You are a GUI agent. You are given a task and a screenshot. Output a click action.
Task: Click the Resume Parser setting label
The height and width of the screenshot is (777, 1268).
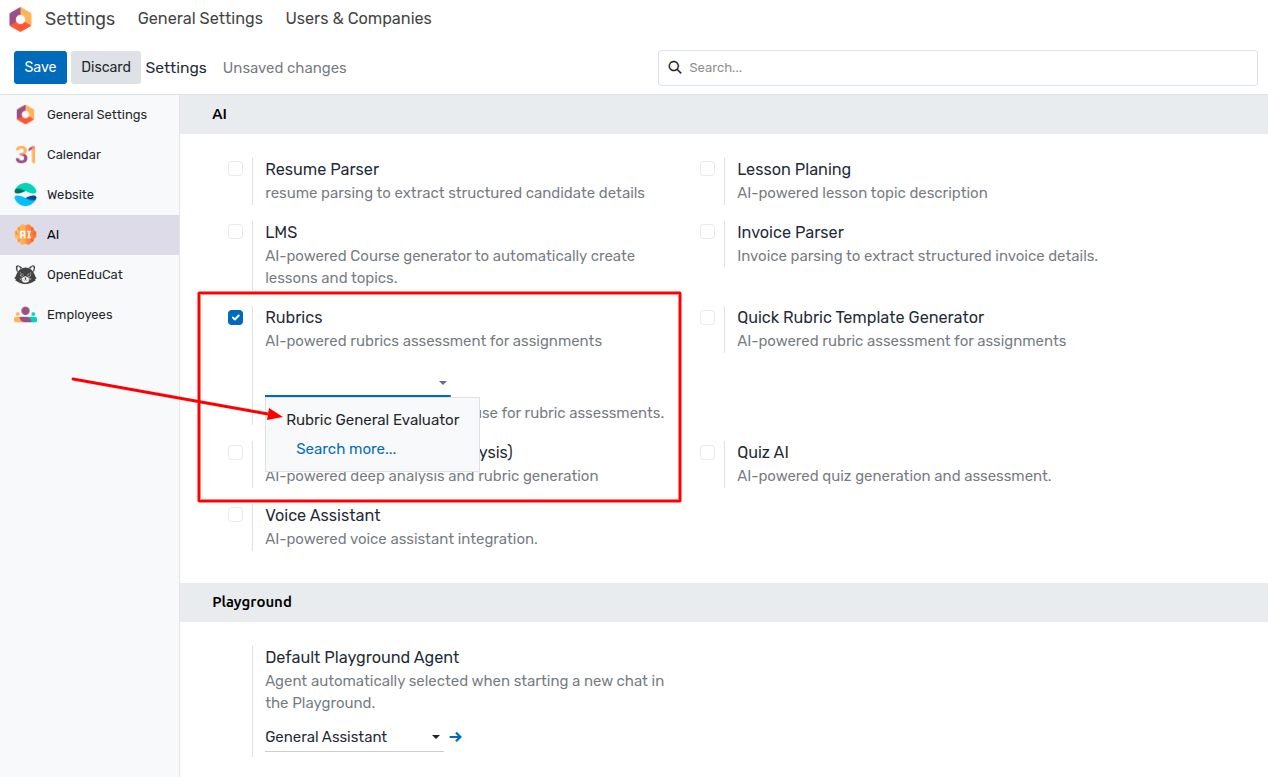(x=322, y=170)
